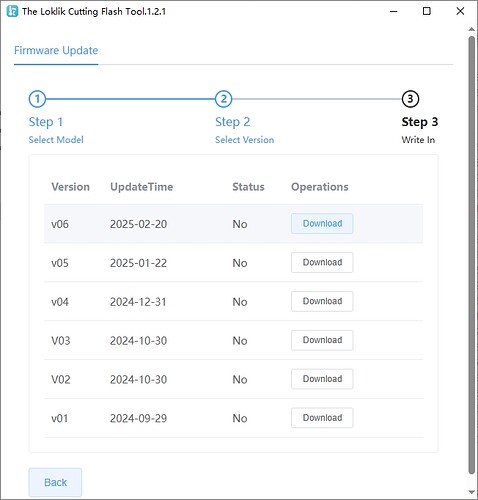This screenshot has width=478, height=500.
Task: Click the No status in v01 row
Action: pos(240,418)
